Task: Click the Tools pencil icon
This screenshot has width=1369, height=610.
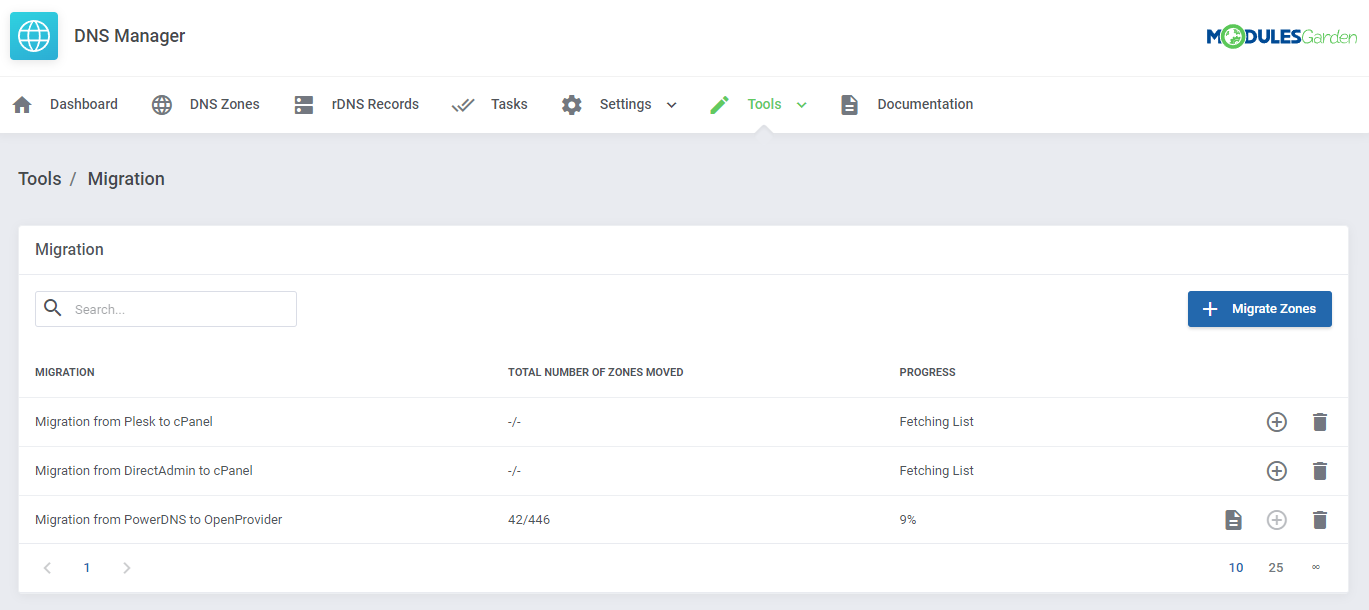Action: click(719, 103)
